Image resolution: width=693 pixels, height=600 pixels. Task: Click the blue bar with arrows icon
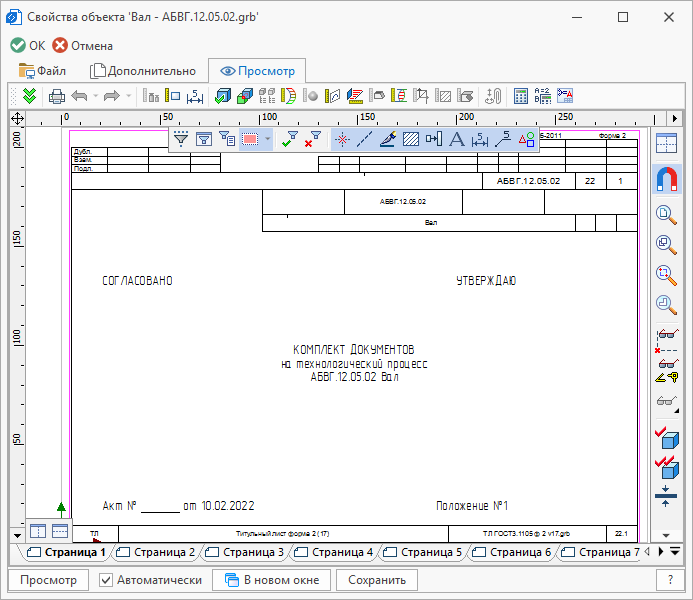666,497
